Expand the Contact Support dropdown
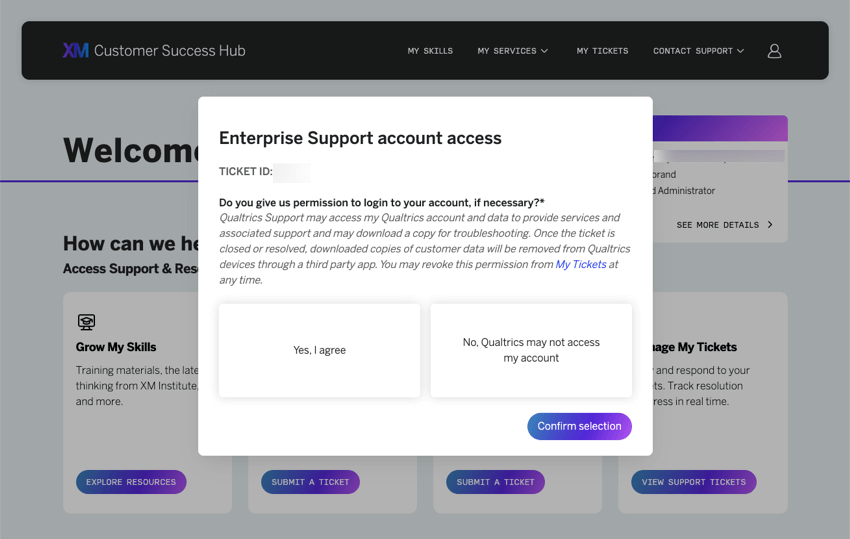 (x=698, y=51)
